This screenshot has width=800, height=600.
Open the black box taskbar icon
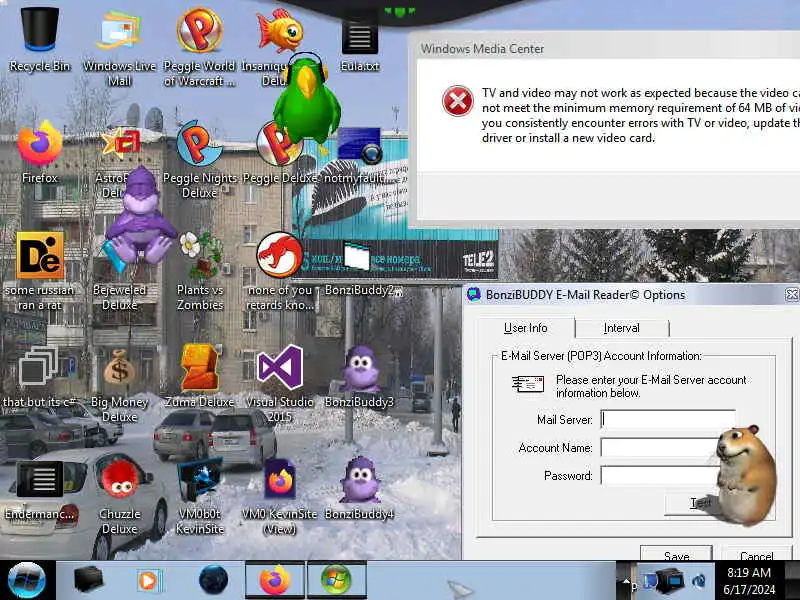point(88,580)
